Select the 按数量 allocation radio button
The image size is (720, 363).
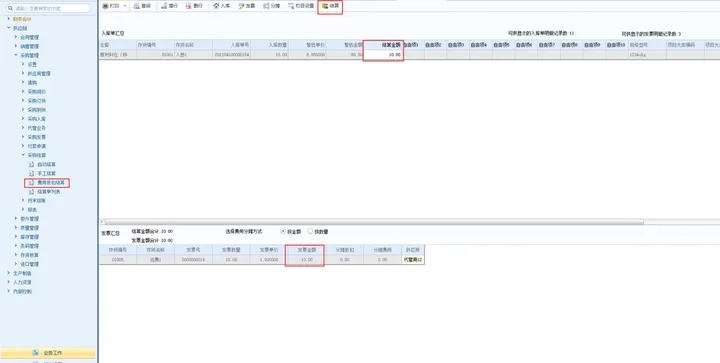coord(310,231)
